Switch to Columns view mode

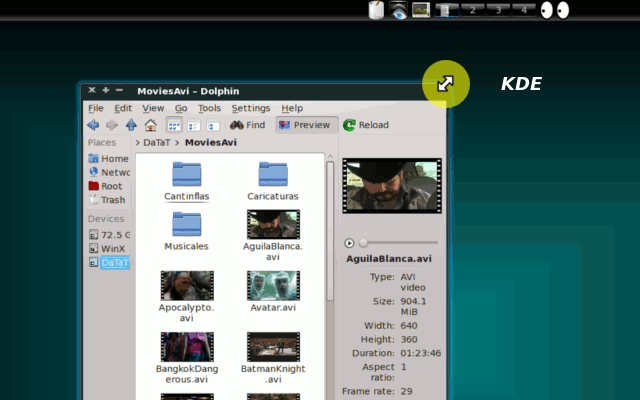pos(213,125)
